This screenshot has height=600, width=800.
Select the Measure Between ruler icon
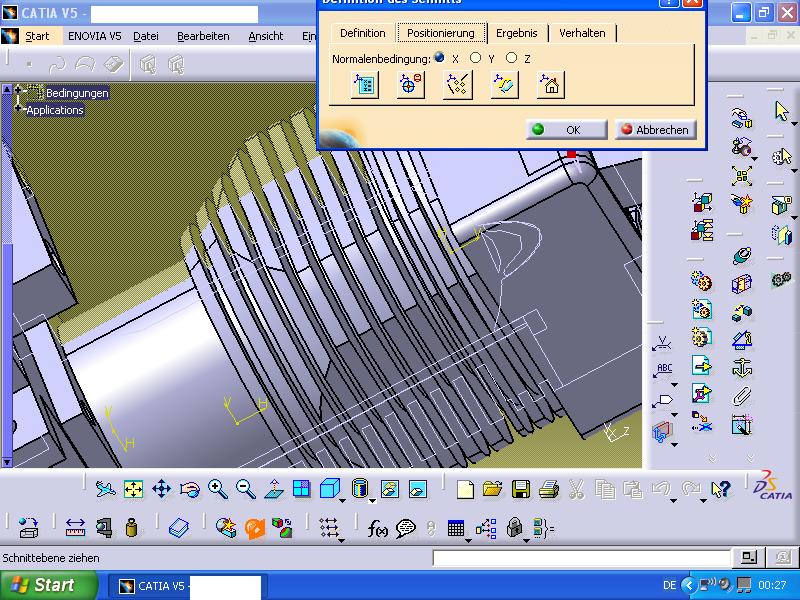pos(75,528)
